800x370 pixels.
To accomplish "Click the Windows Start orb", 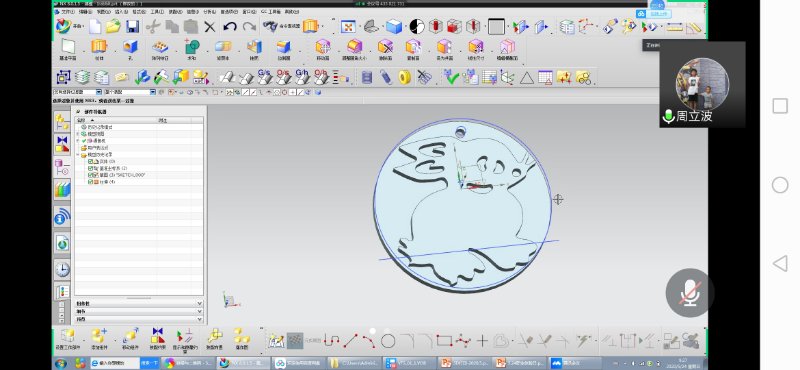I will point(61,363).
